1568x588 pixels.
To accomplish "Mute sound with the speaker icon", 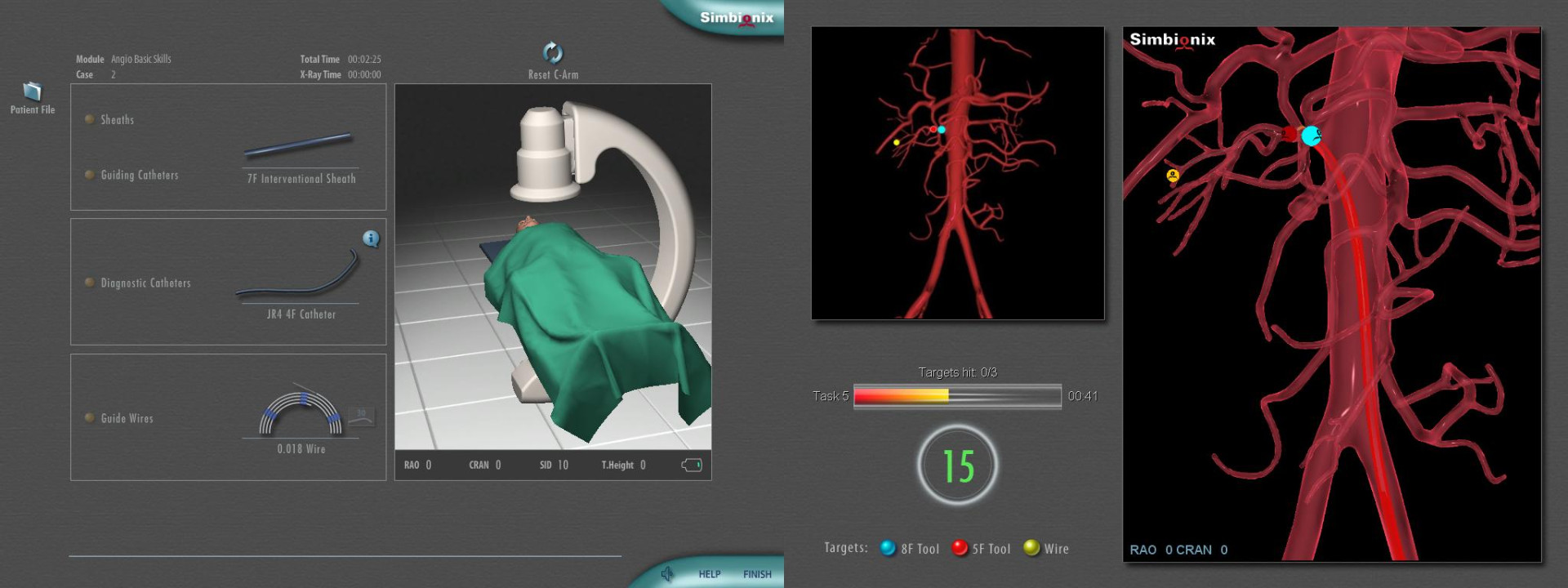I will tap(667, 574).
